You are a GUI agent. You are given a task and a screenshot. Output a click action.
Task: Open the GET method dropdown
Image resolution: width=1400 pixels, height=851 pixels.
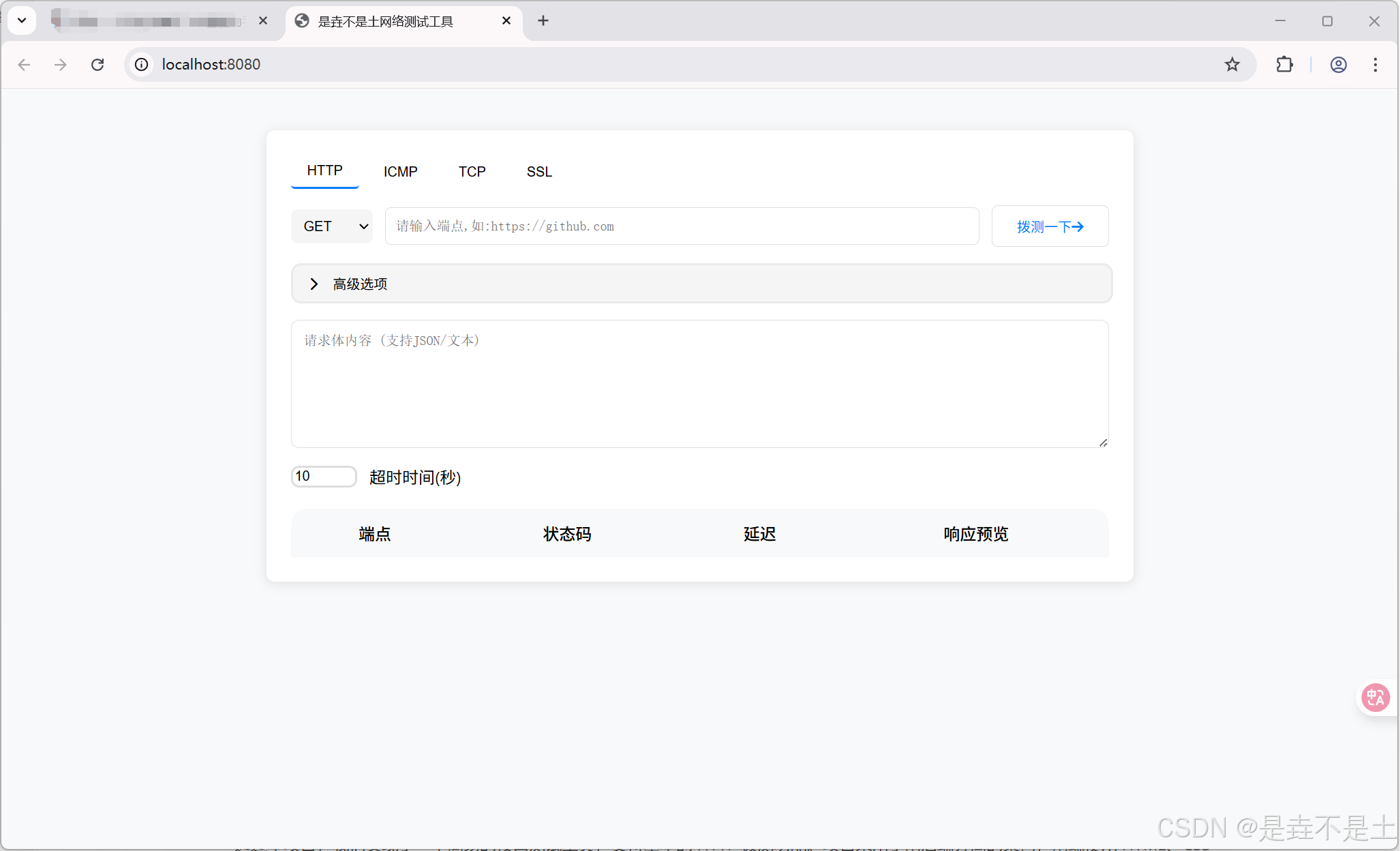(x=332, y=226)
